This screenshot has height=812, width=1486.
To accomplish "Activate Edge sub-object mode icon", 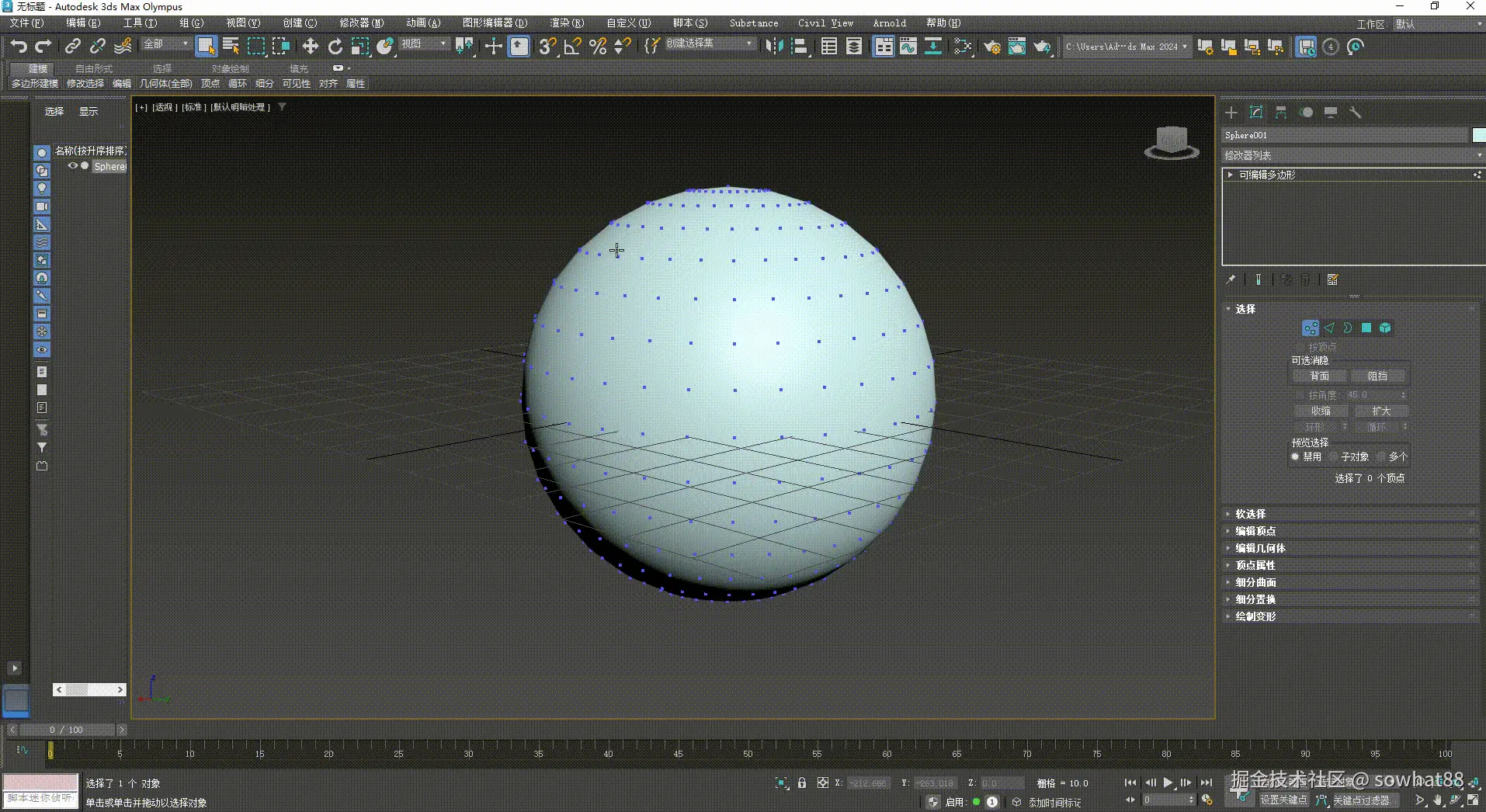I will pos(1330,328).
